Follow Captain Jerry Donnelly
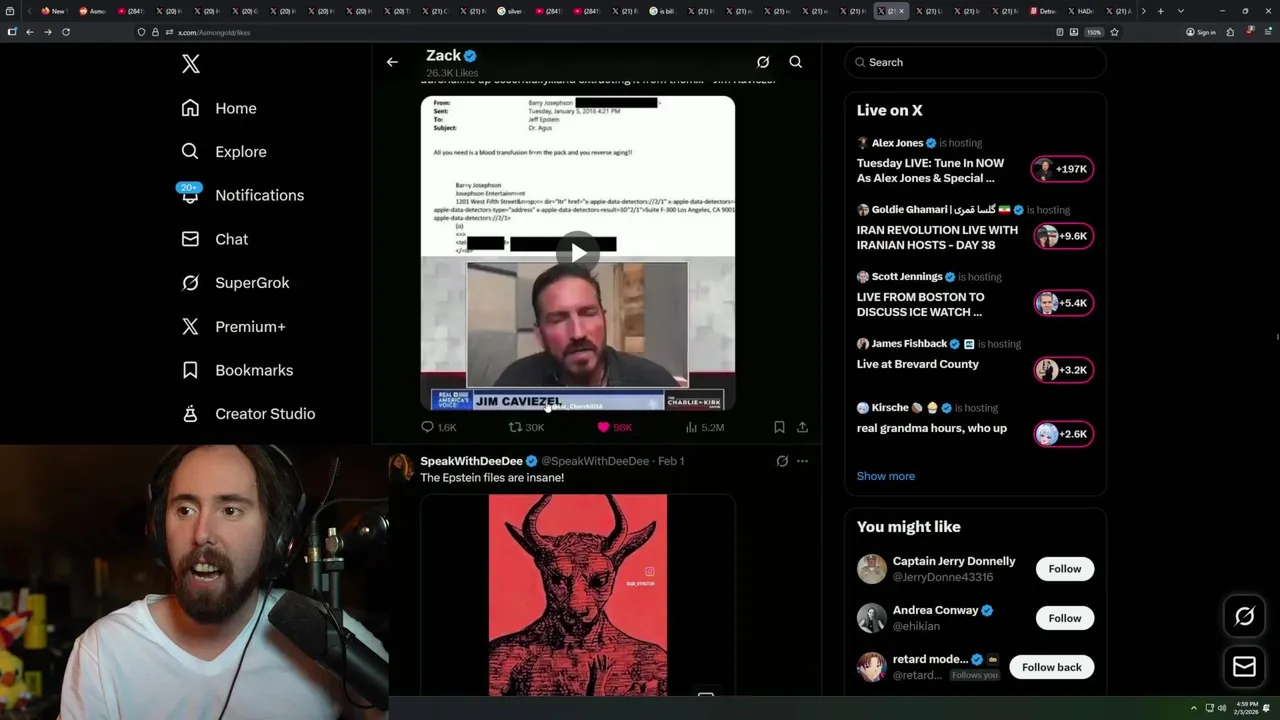Image resolution: width=1280 pixels, height=720 pixels. (x=1064, y=569)
